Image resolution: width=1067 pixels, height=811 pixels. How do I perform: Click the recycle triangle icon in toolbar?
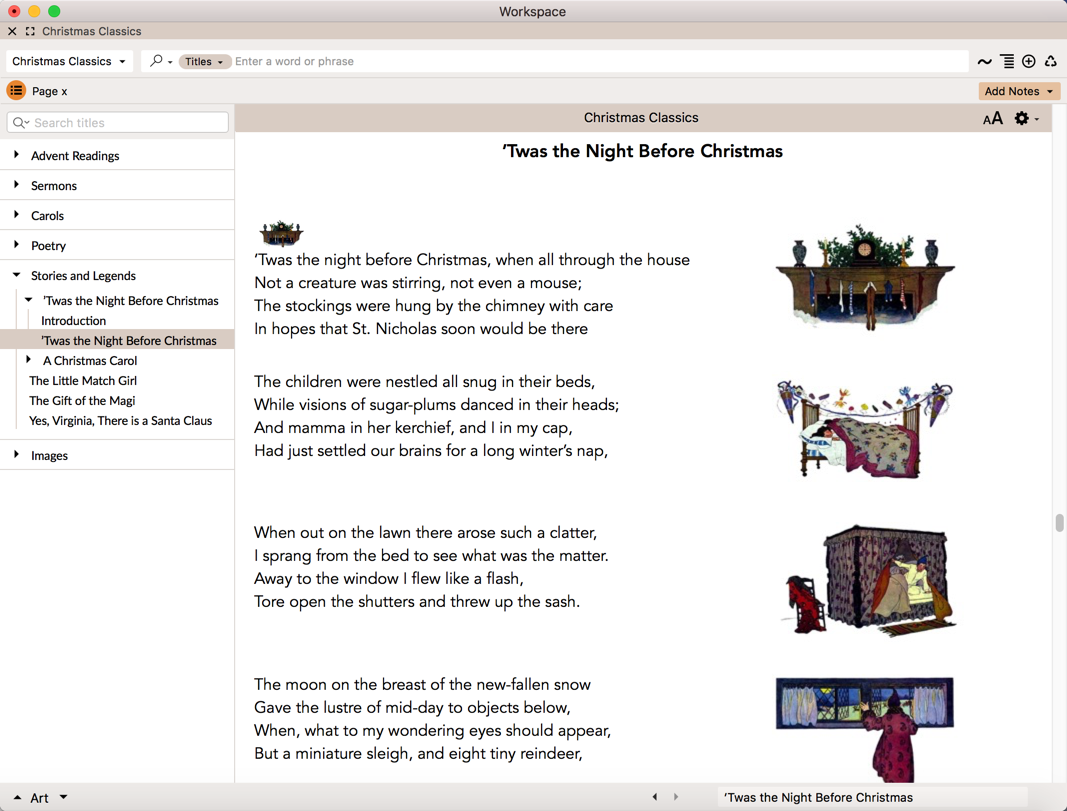click(x=1051, y=61)
